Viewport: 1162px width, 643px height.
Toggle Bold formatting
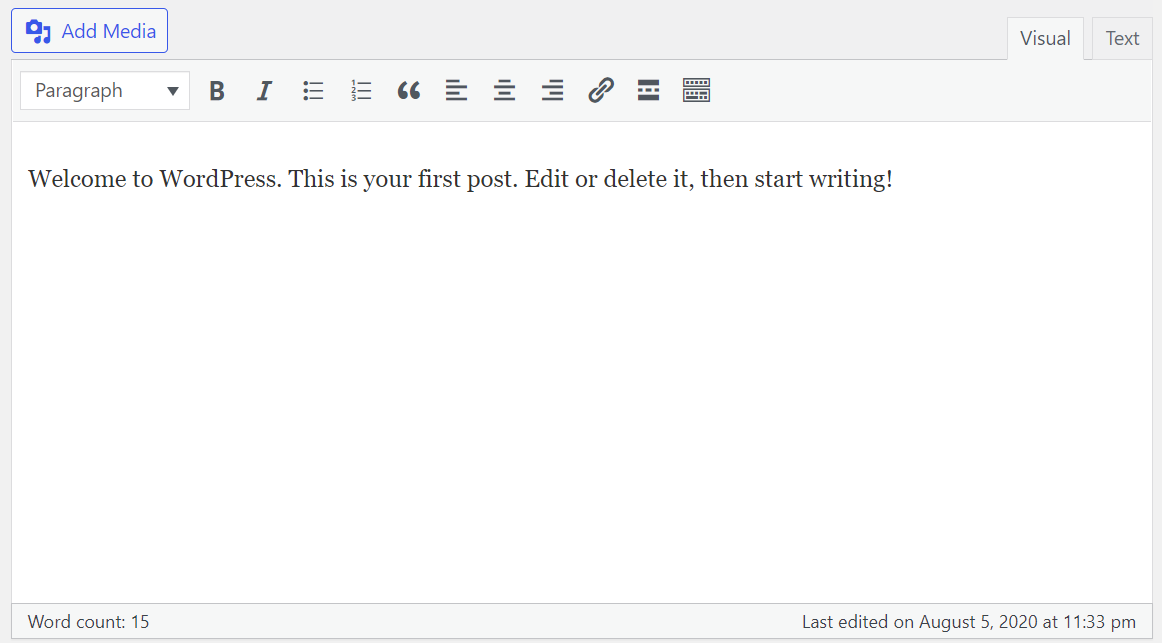click(x=216, y=90)
